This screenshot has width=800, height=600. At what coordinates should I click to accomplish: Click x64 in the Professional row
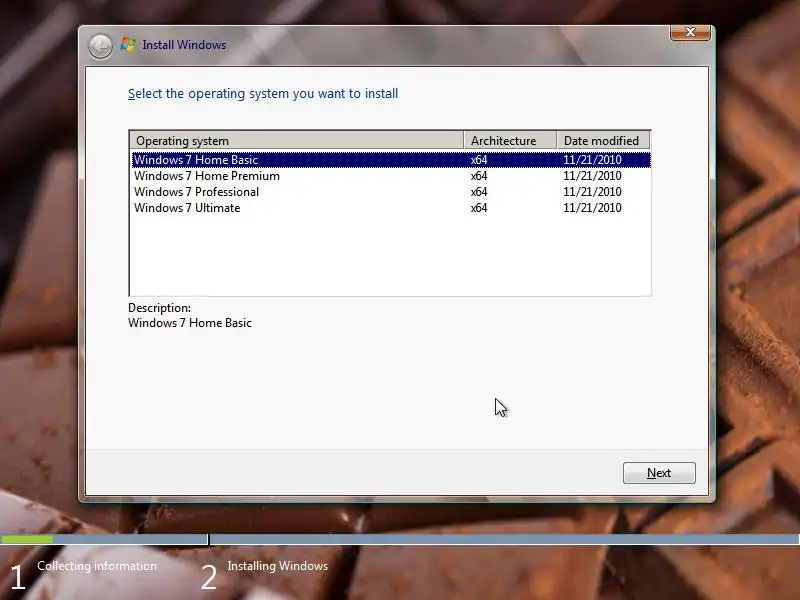(x=479, y=192)
